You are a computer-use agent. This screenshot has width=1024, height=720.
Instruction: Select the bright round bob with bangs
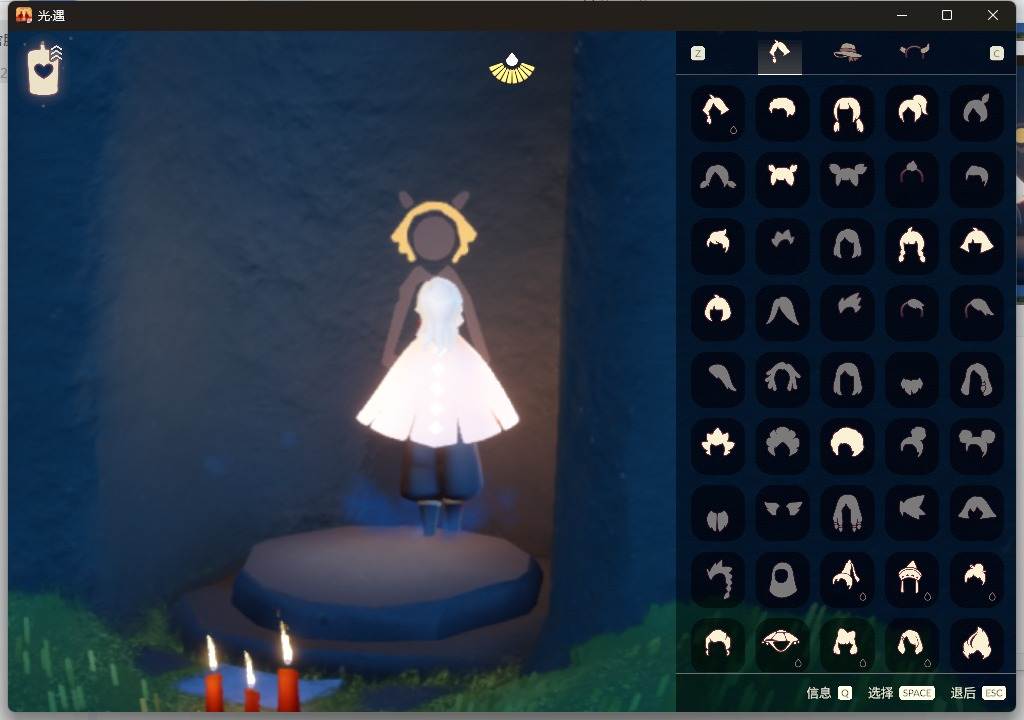tap(718, 312)
